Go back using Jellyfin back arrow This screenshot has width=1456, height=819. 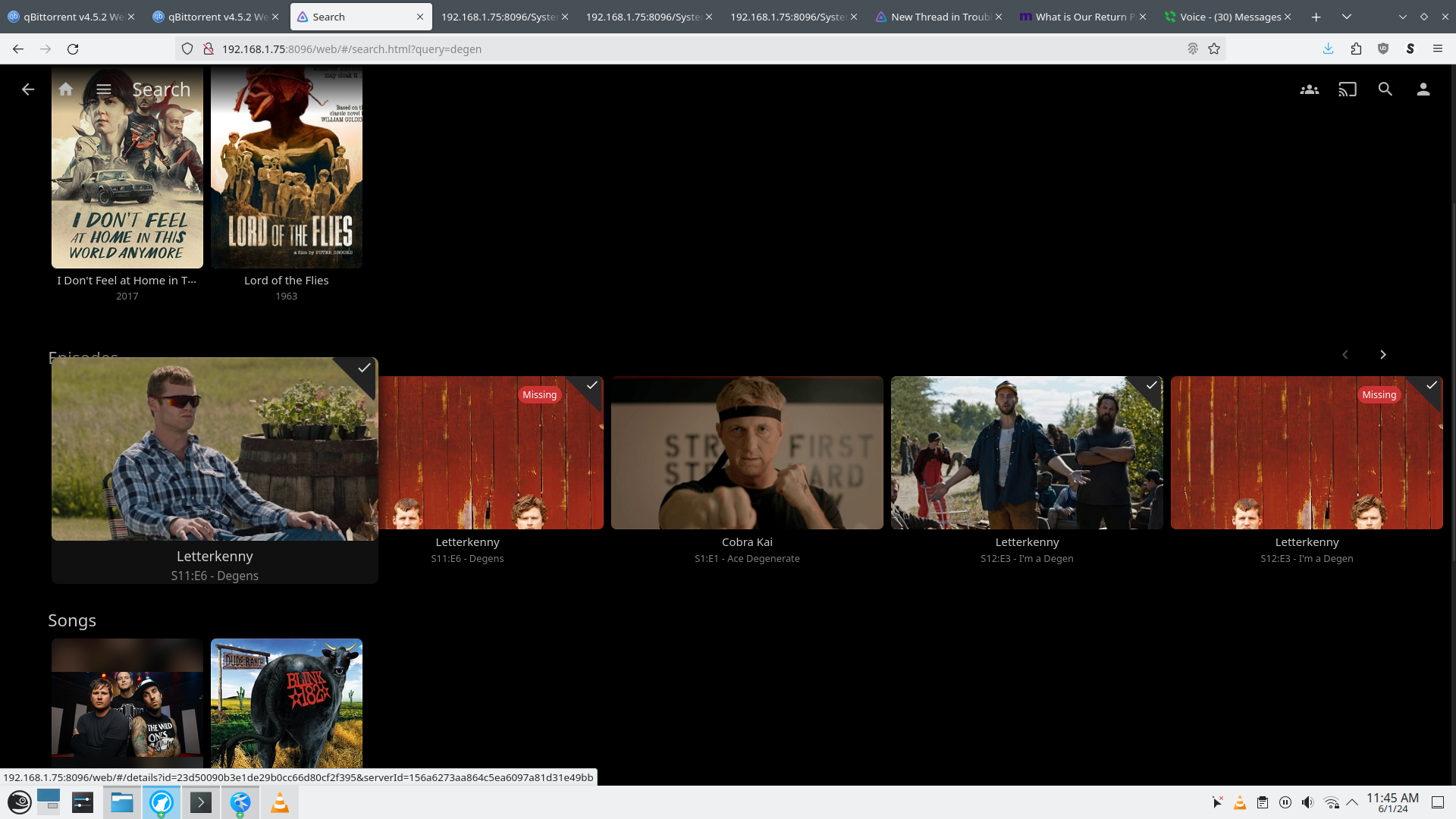click(x=28, y=89)
